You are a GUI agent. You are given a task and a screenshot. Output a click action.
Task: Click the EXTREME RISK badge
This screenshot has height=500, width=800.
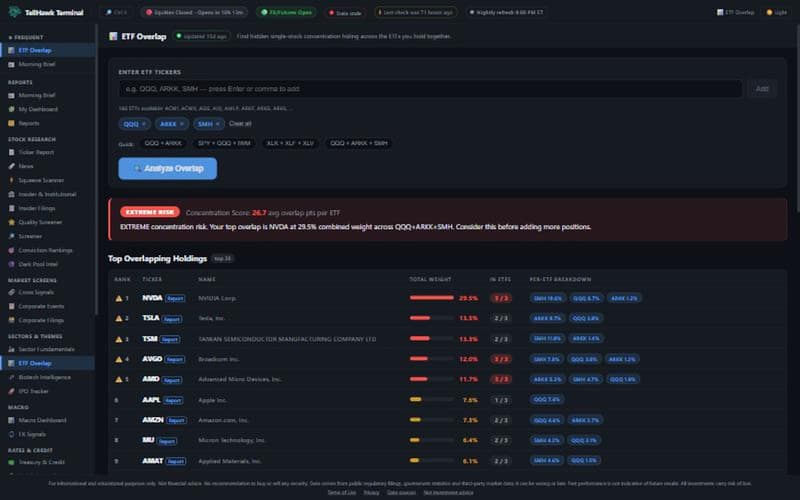point(149,212)
